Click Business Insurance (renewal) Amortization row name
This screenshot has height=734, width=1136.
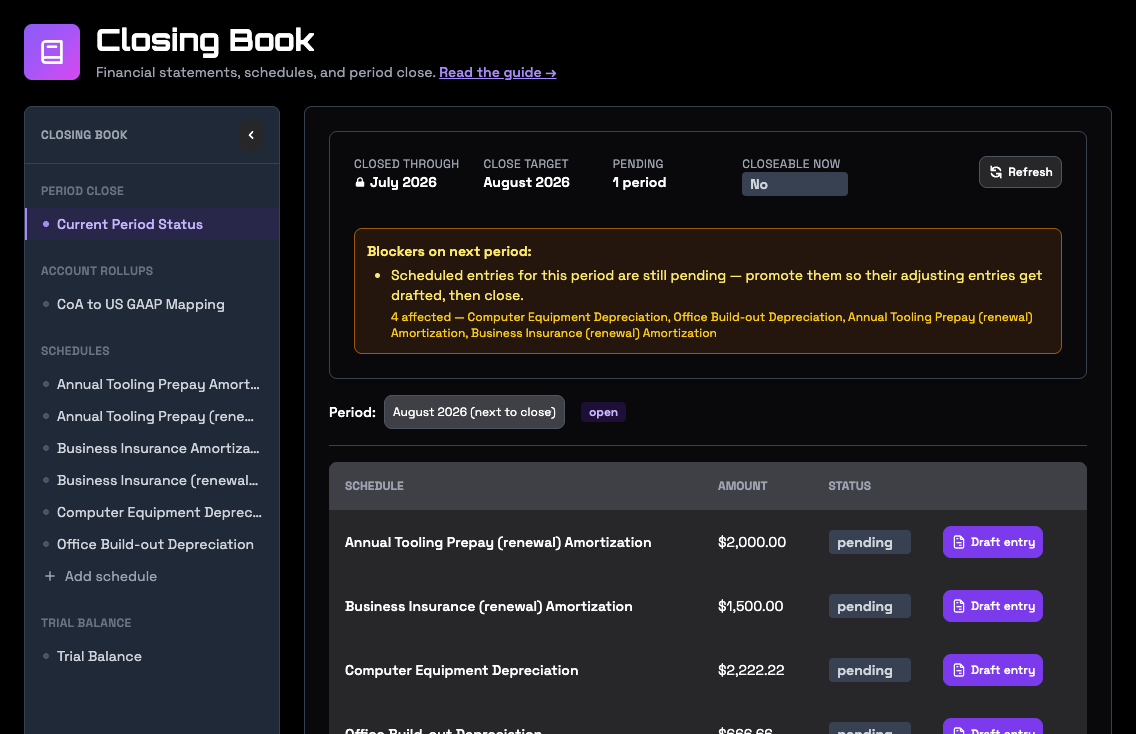click(x=488, y=606)
